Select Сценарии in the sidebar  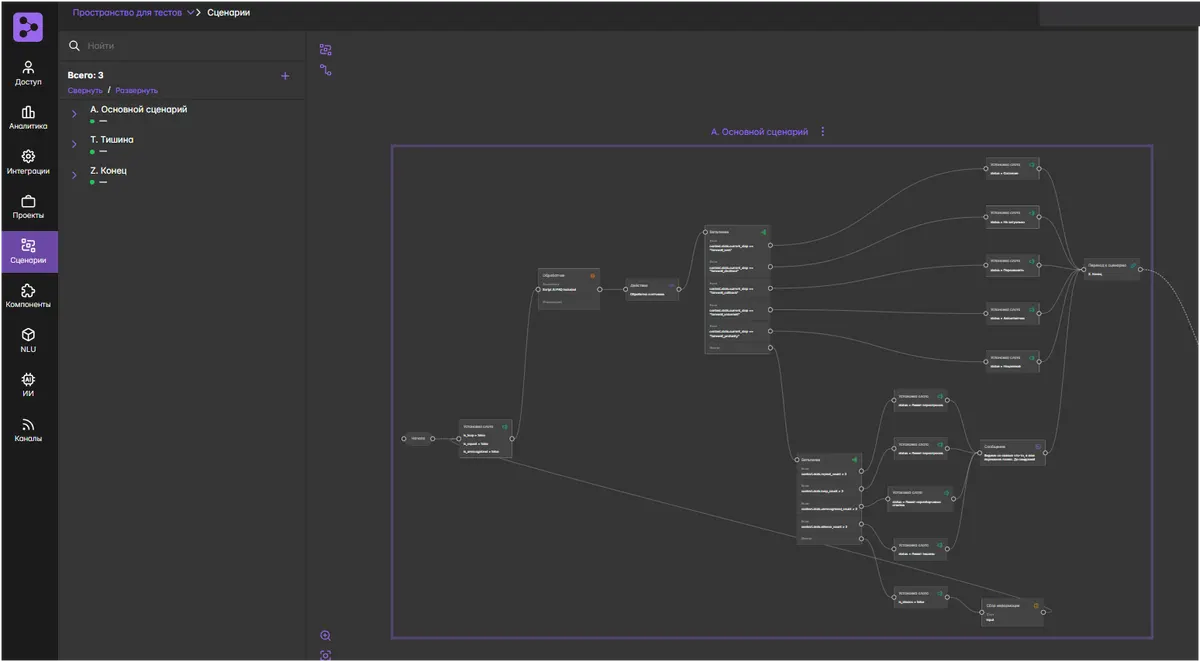28,251
